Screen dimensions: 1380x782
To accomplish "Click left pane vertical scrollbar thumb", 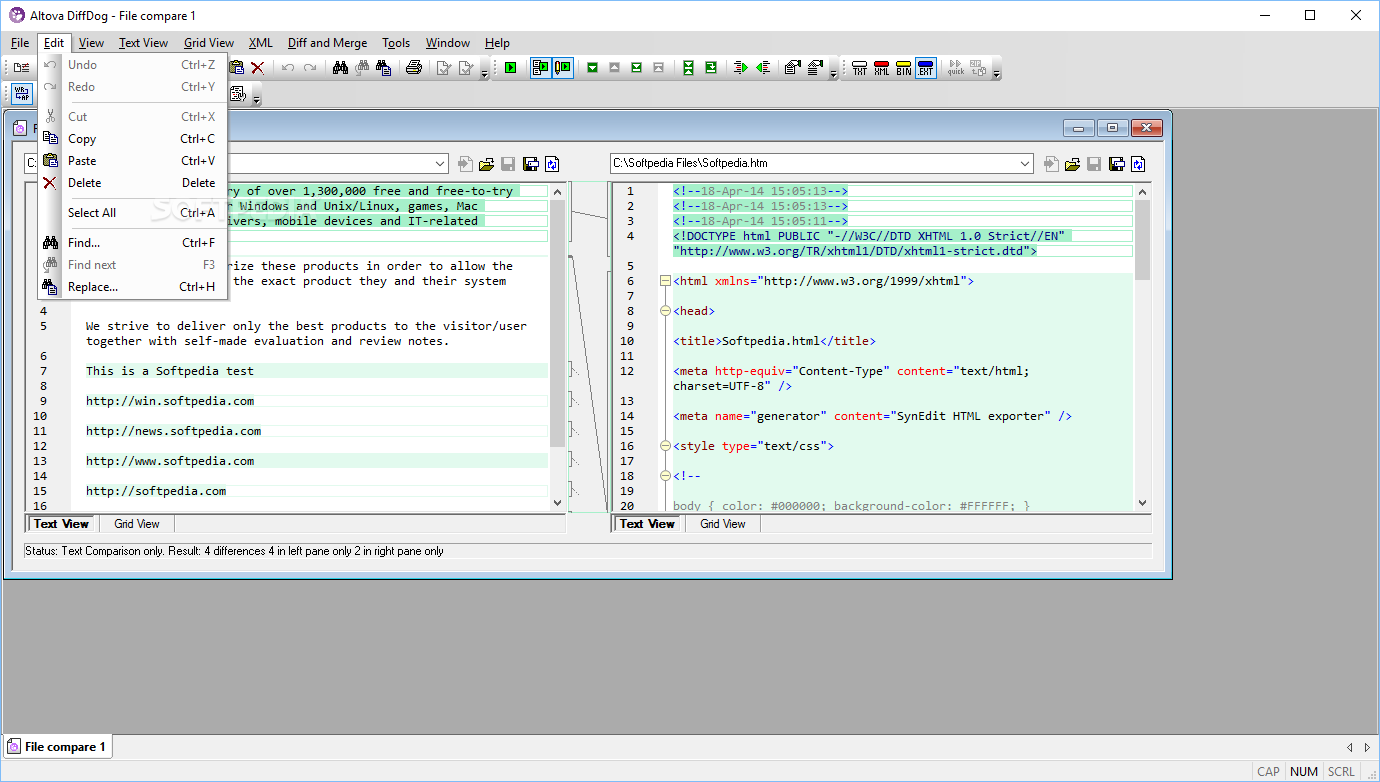I will click(558, 322).
